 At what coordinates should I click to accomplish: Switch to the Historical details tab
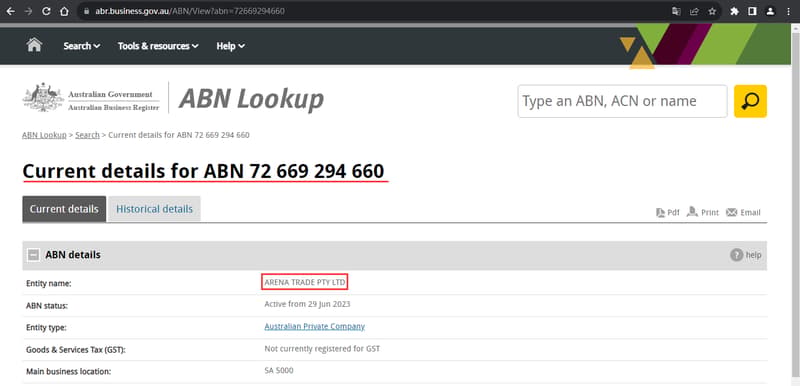click(x=155, y=209)
